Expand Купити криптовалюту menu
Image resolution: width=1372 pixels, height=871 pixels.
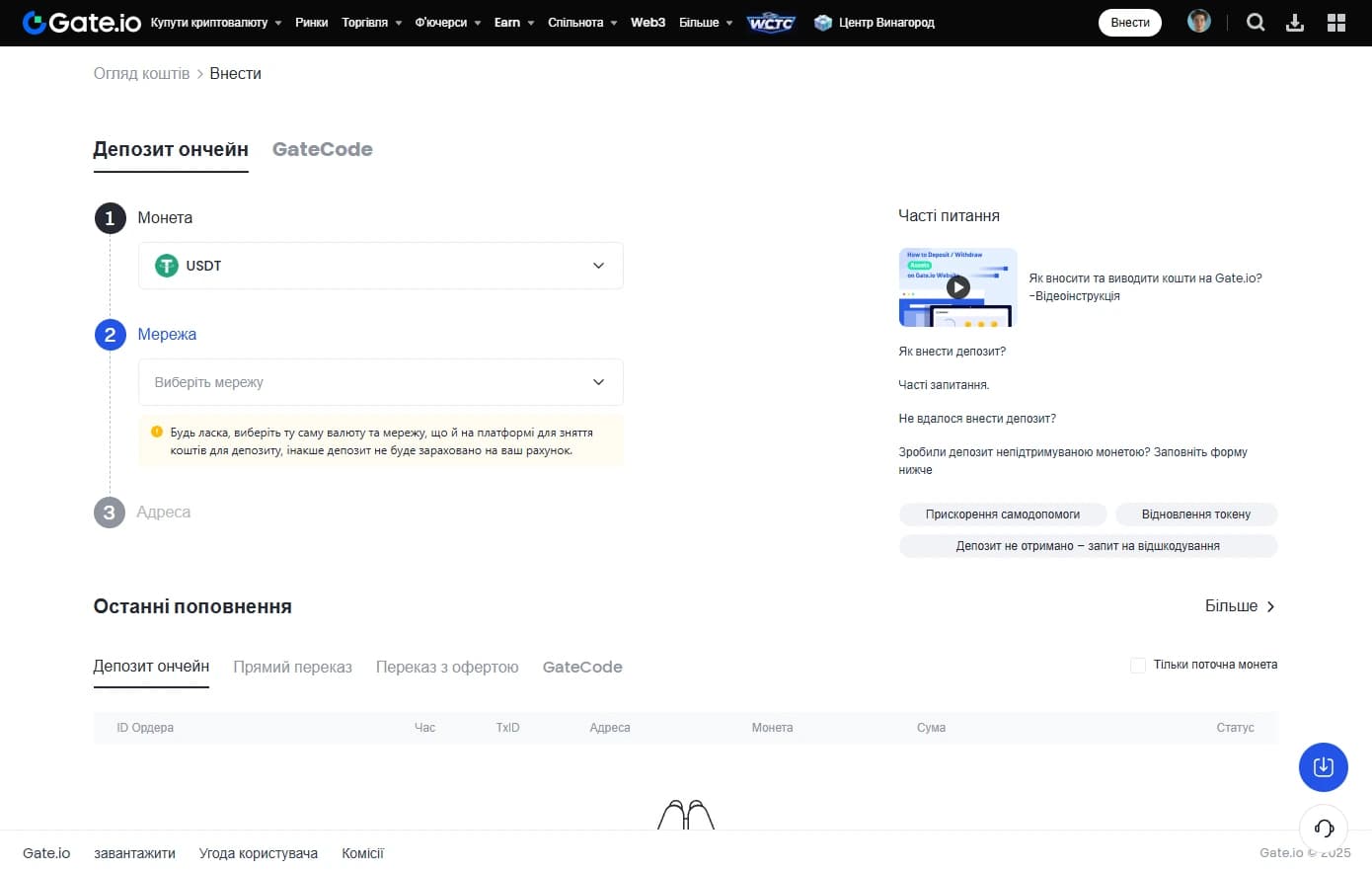(216, 22)
